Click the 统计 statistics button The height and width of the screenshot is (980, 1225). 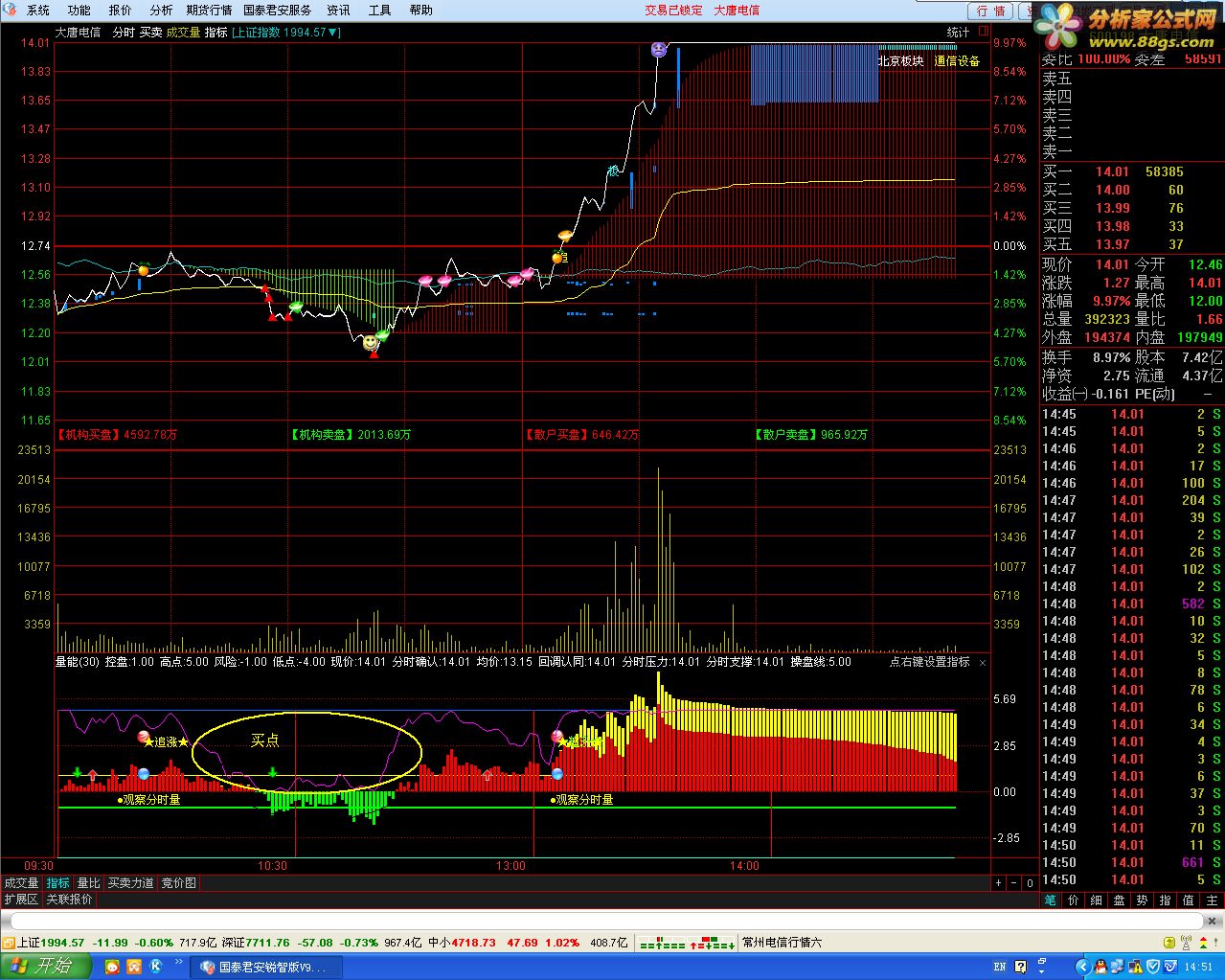[958, 32]
